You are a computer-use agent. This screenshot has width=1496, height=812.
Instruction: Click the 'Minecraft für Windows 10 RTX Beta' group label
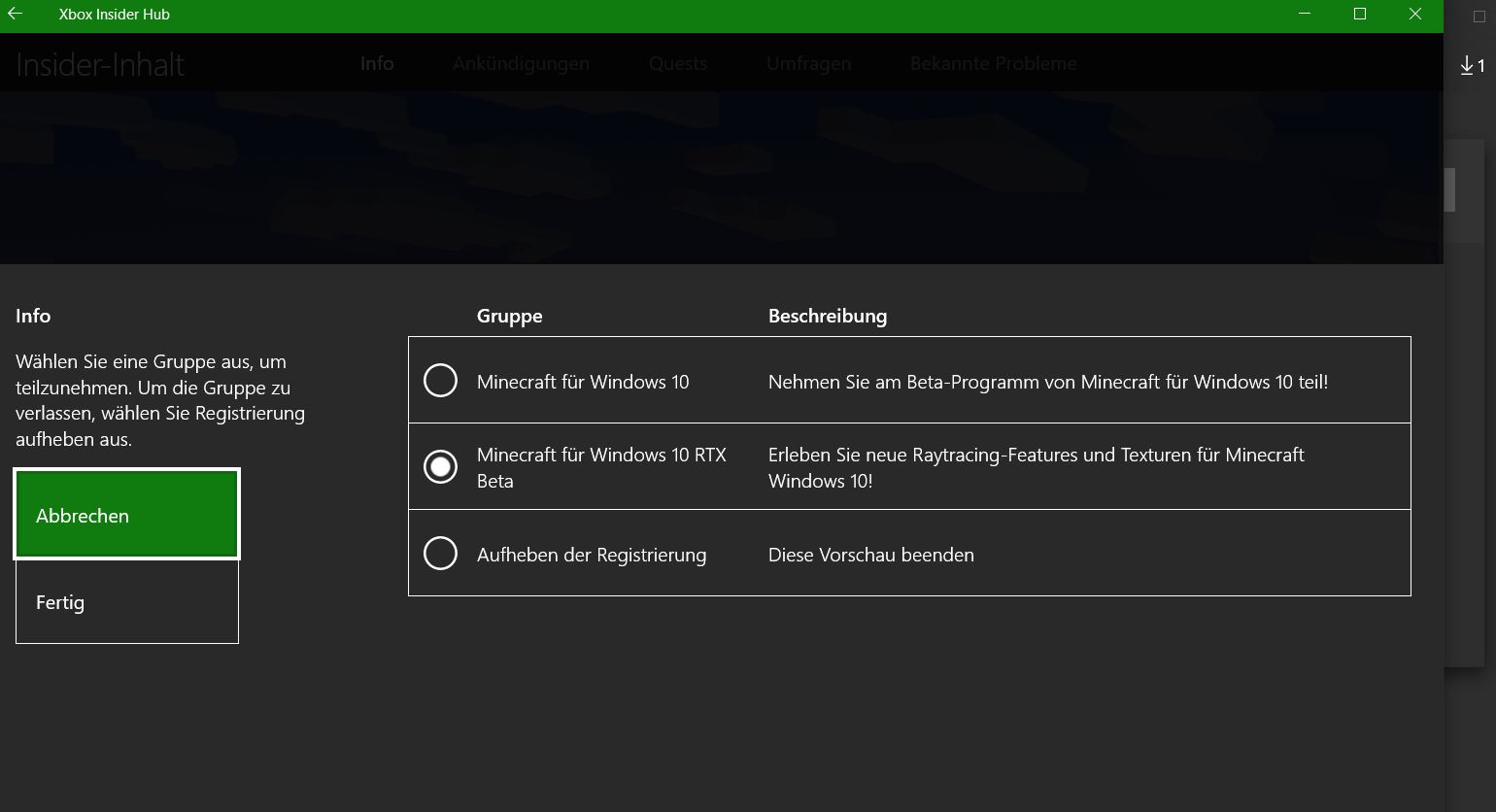[601, 467]
